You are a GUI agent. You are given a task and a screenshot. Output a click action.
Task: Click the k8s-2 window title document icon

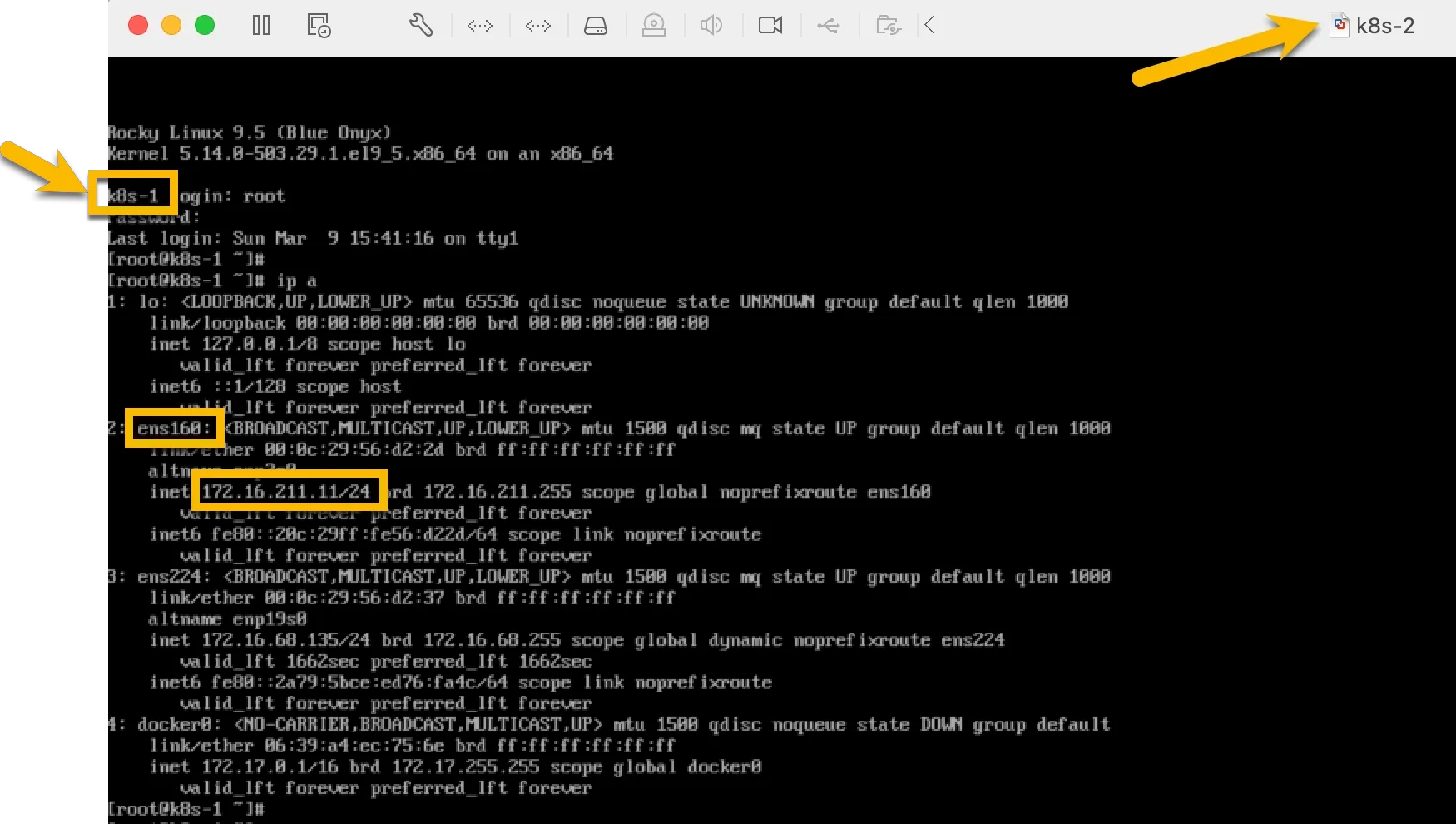point(1339,25)
